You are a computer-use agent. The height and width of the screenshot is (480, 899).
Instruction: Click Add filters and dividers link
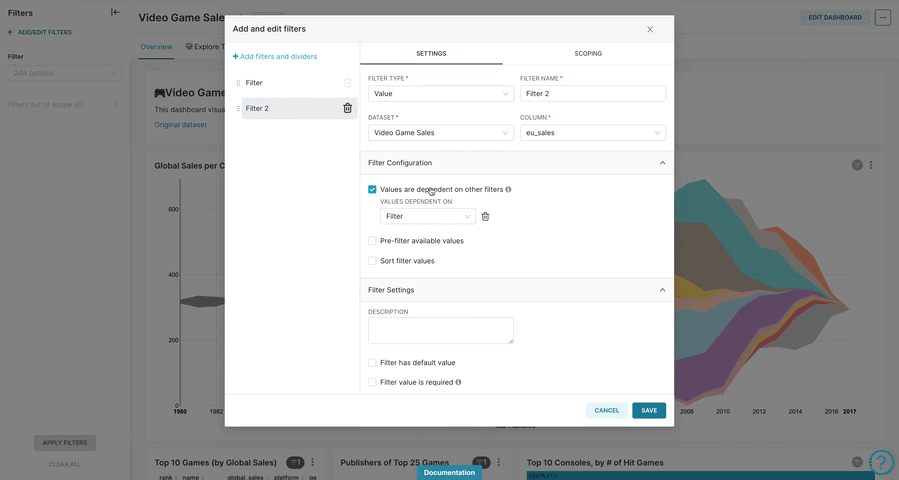(275, 57)
